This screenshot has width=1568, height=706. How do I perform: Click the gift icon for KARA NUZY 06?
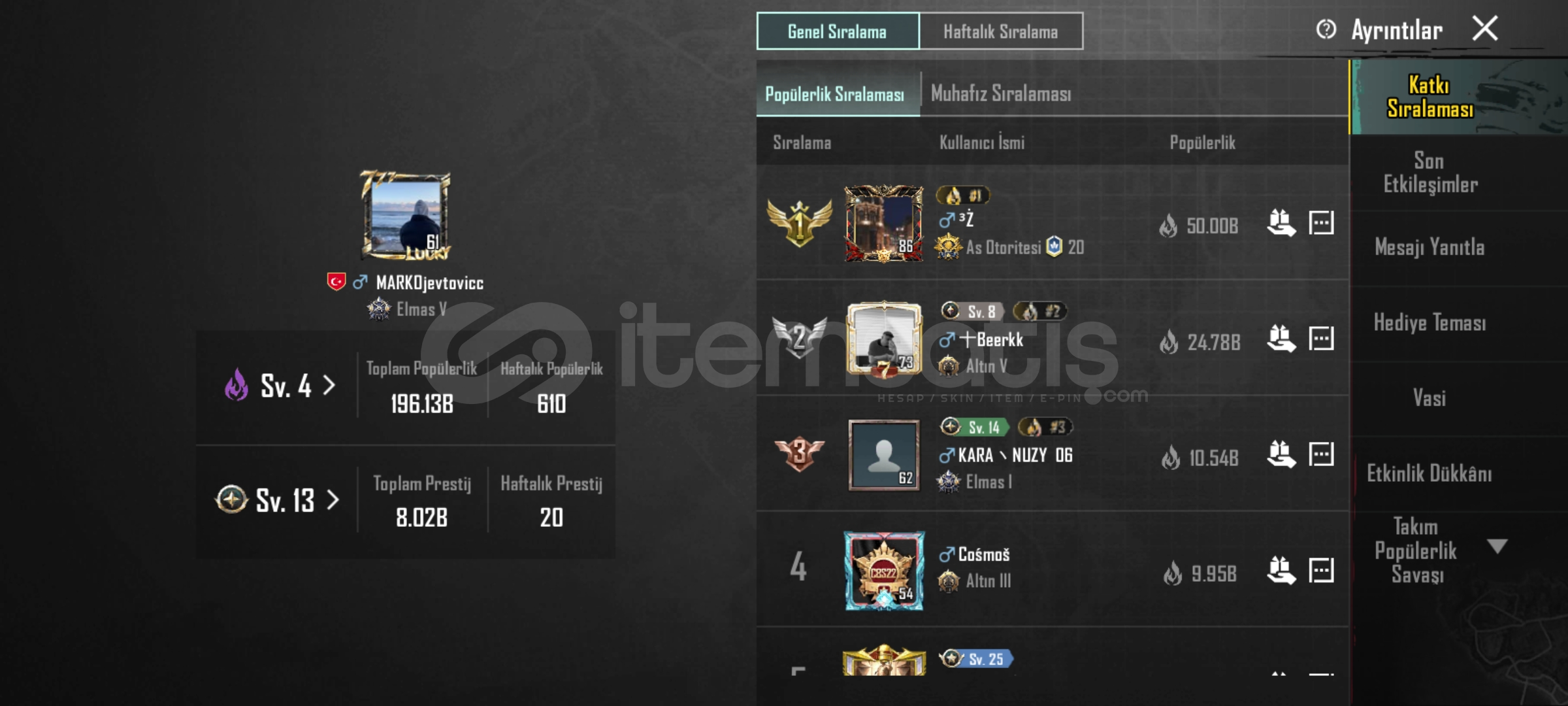click(1281, 455)
